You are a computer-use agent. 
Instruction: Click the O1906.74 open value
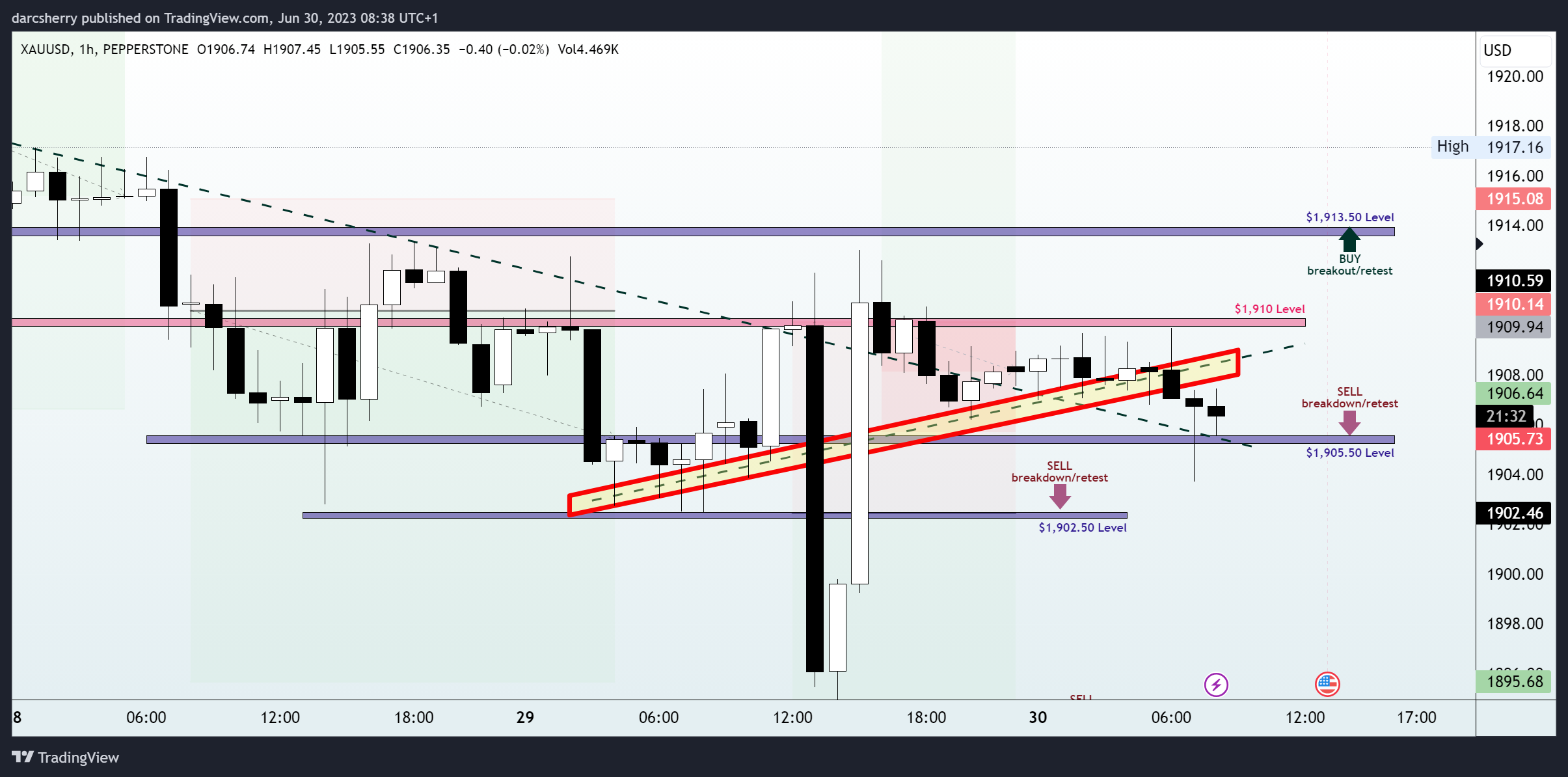[x=226, y=49]
